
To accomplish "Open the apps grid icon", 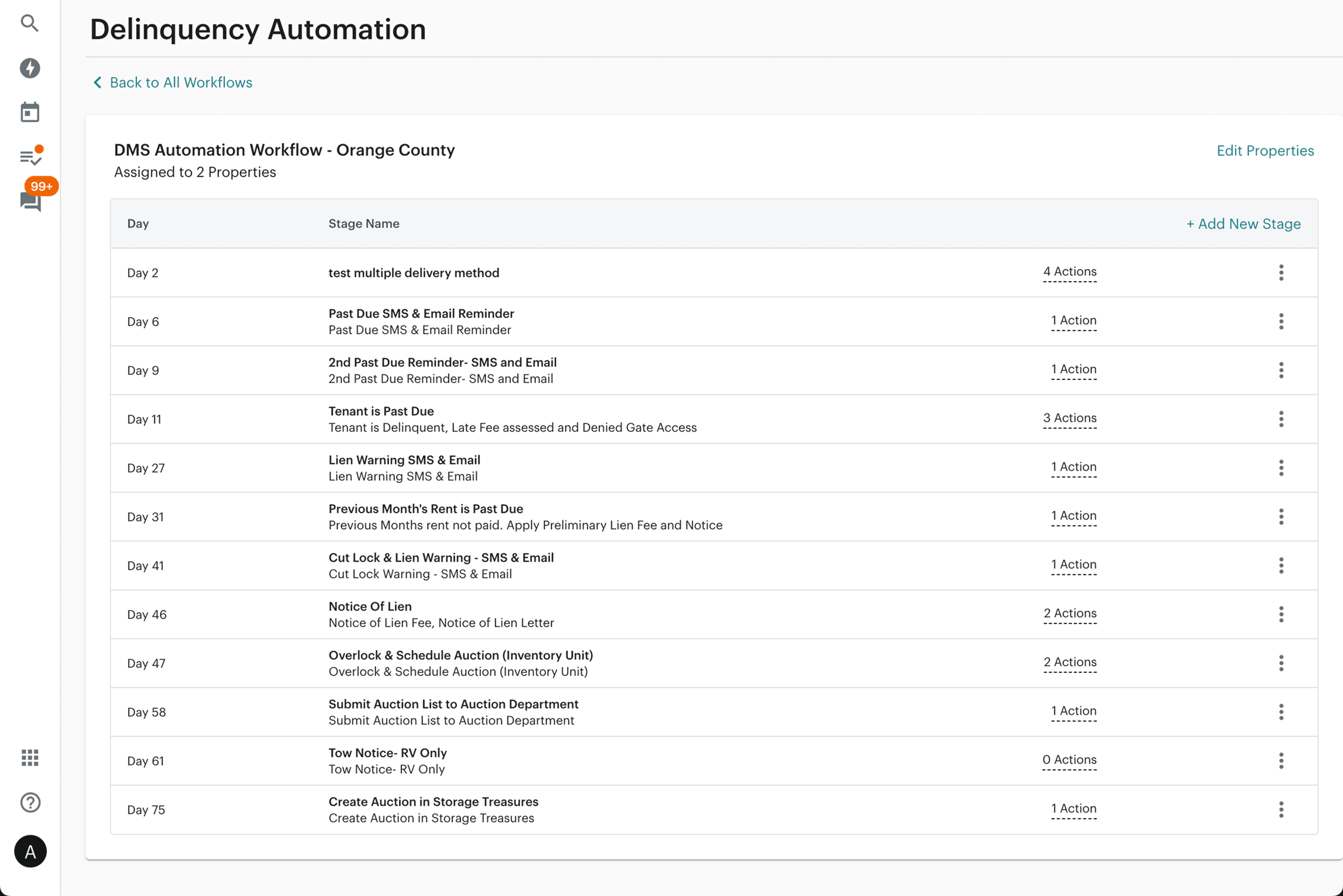I will point(30,758).
